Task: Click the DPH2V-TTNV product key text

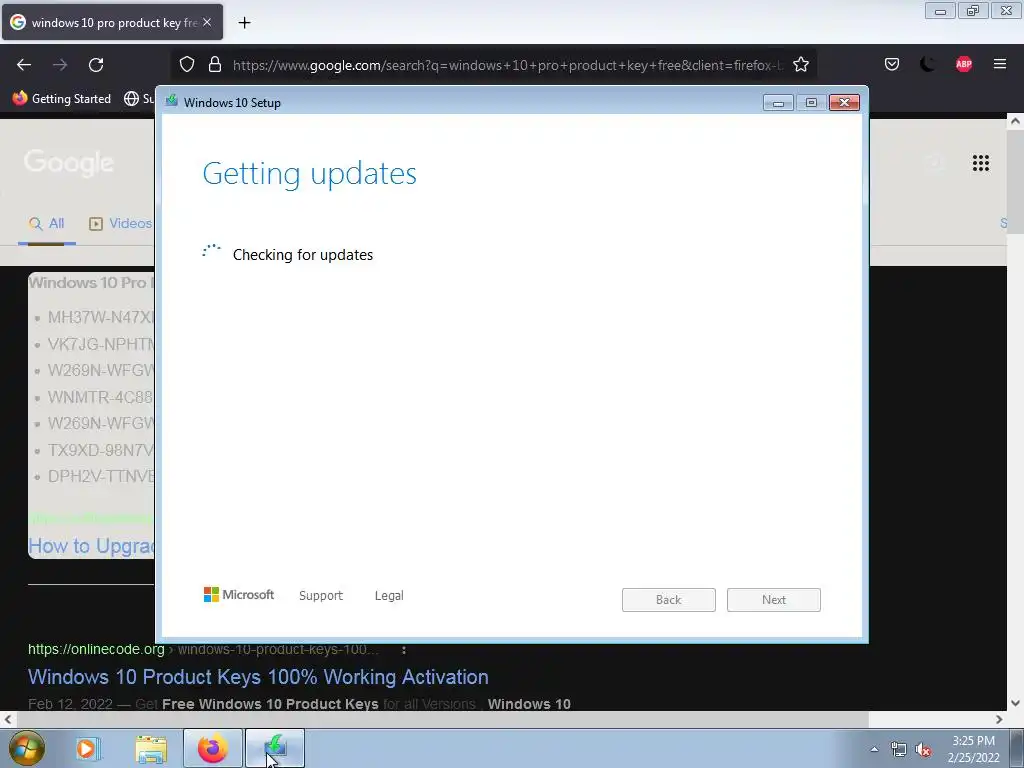Action: (x=101, y=476)
